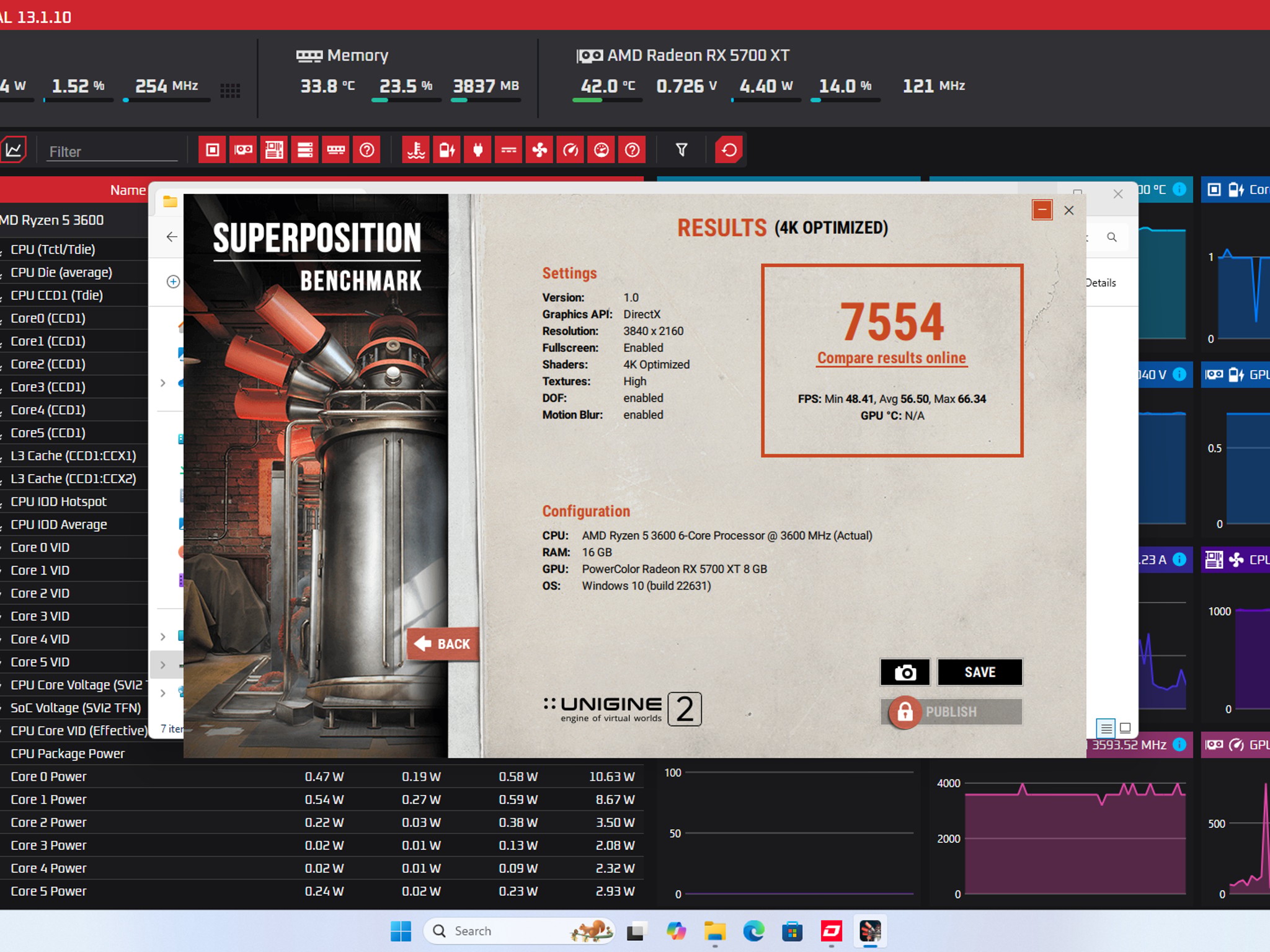Click the info icon on the amperage graph header
Image resolution: width=1270 pixels, height=952 pixels.
(x=1179, y=559)
